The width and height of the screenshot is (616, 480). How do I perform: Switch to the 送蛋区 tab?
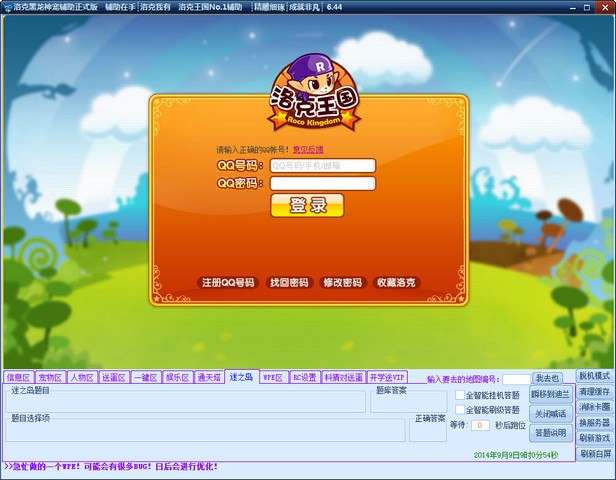(x=114, y=377)
